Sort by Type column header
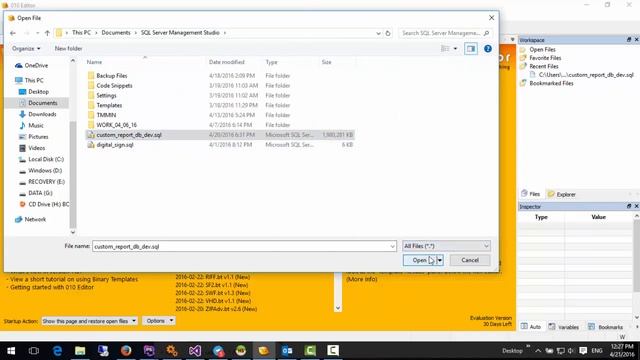 [271, 62]
